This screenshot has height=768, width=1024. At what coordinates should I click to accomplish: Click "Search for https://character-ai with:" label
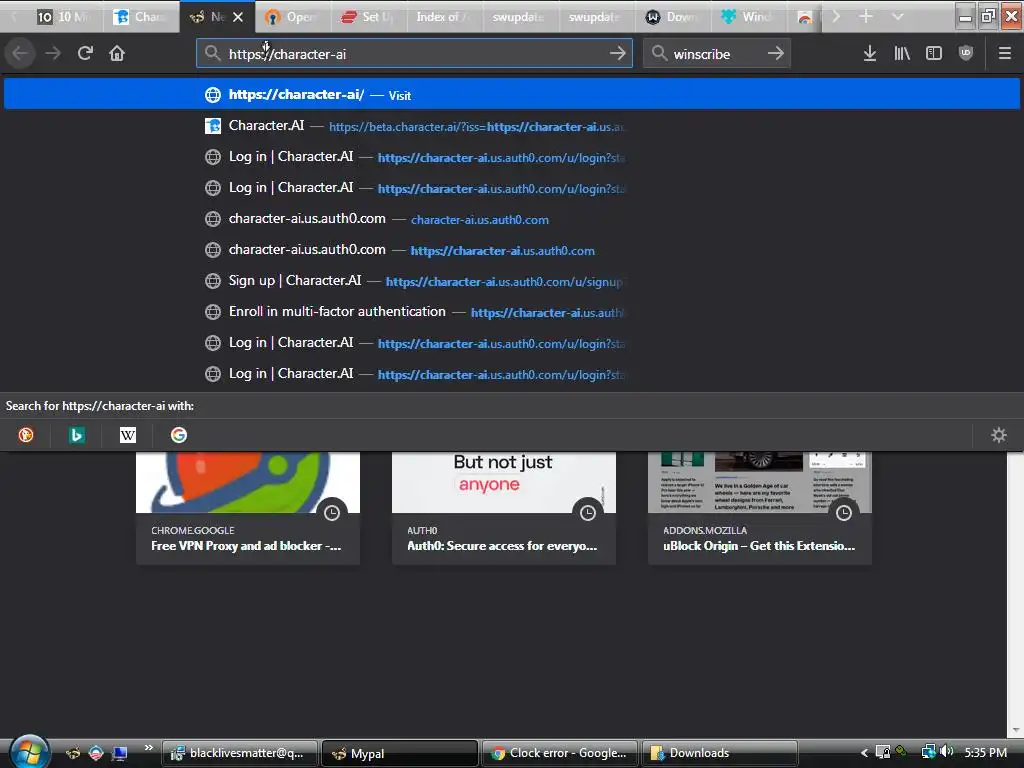click(100, 406)
